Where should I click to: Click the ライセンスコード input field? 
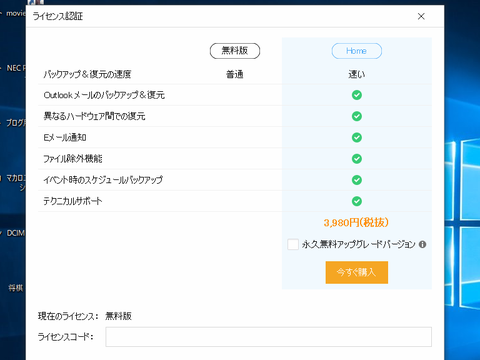point(269,337)
